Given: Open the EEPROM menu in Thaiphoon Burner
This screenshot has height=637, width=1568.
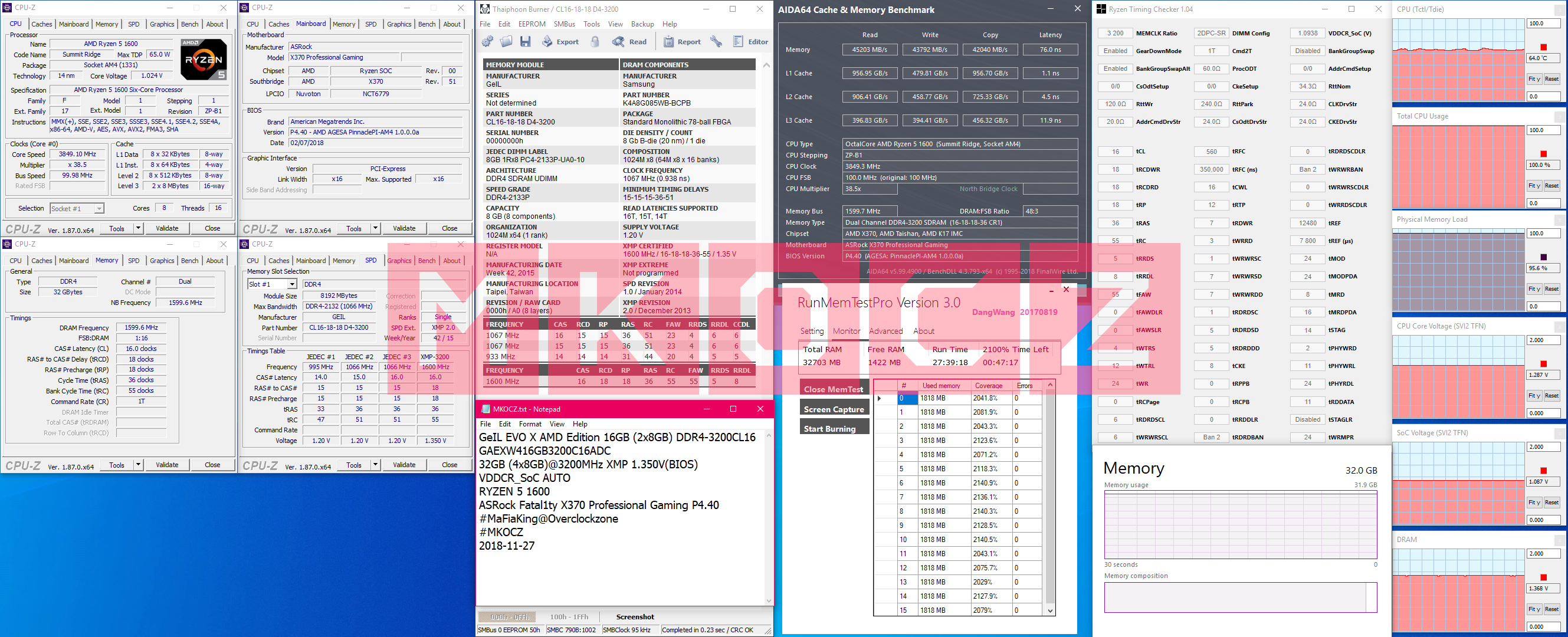Looking at the screenshot, I should point(532,24).
